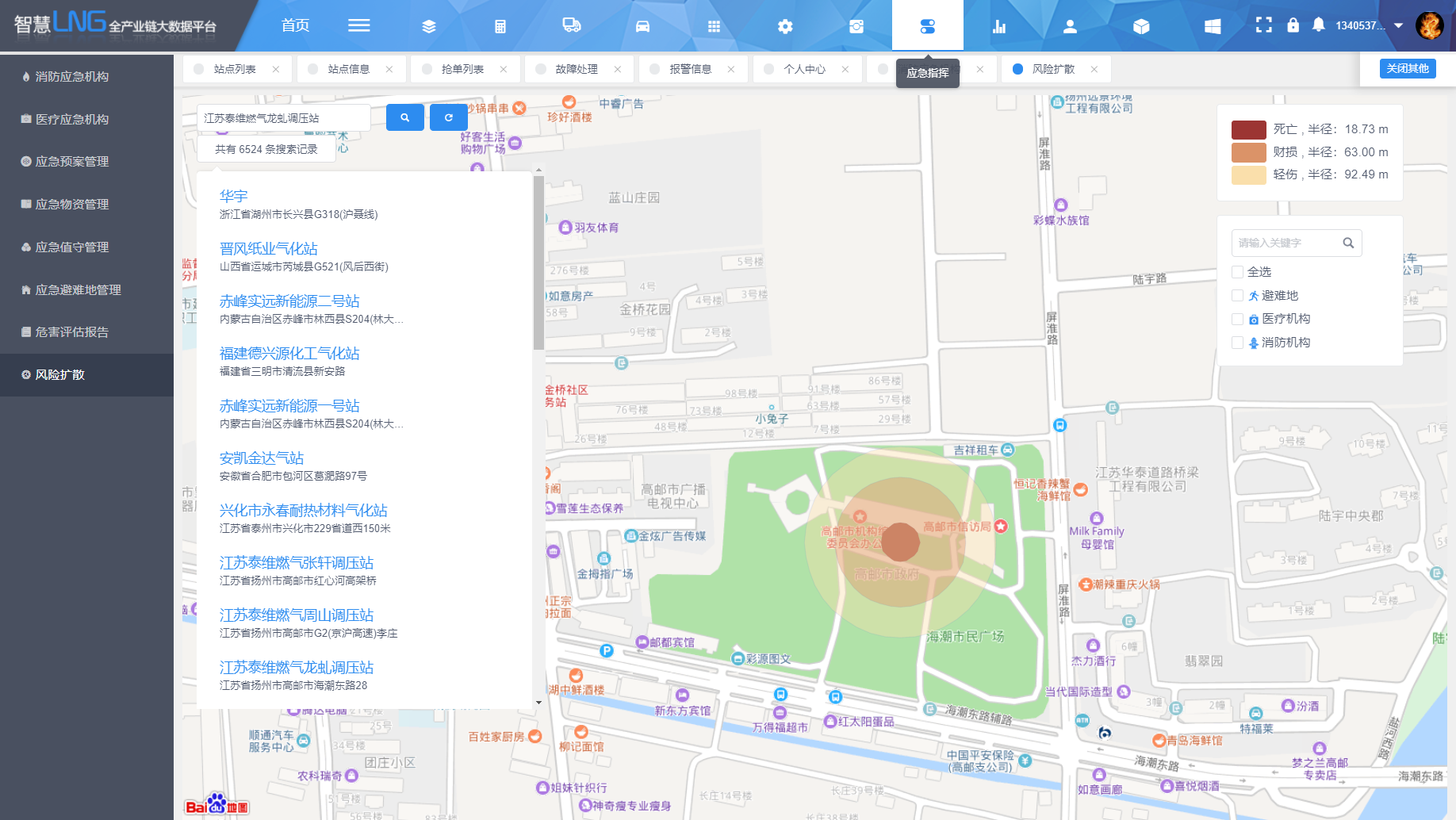
Task: Click the results list scrollbar thumb
Action: coord(538,262)
